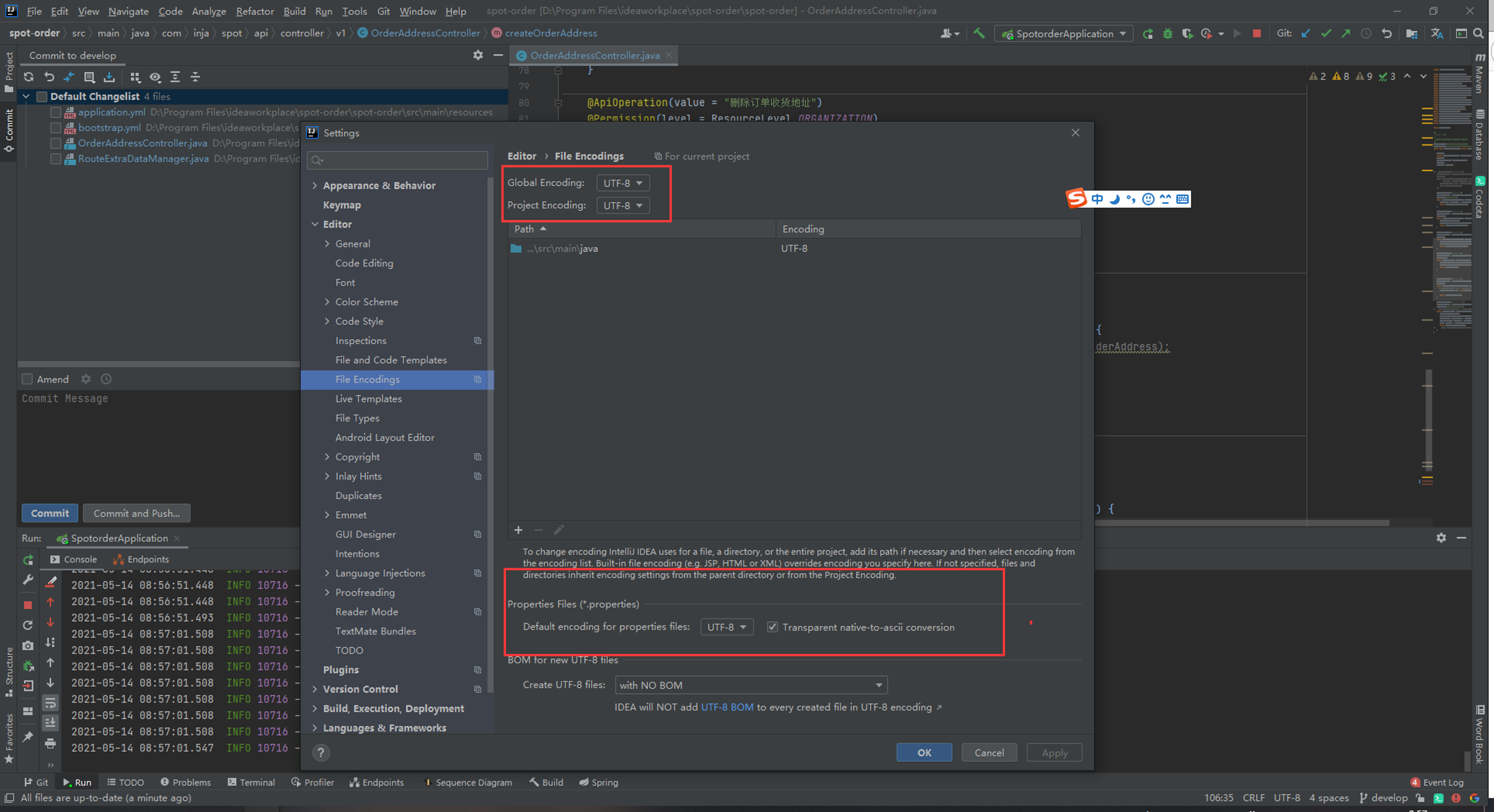Open default properties files encoding dropdown
Viewport: 1494px width, 812px height.
click(x=727, y=627)
